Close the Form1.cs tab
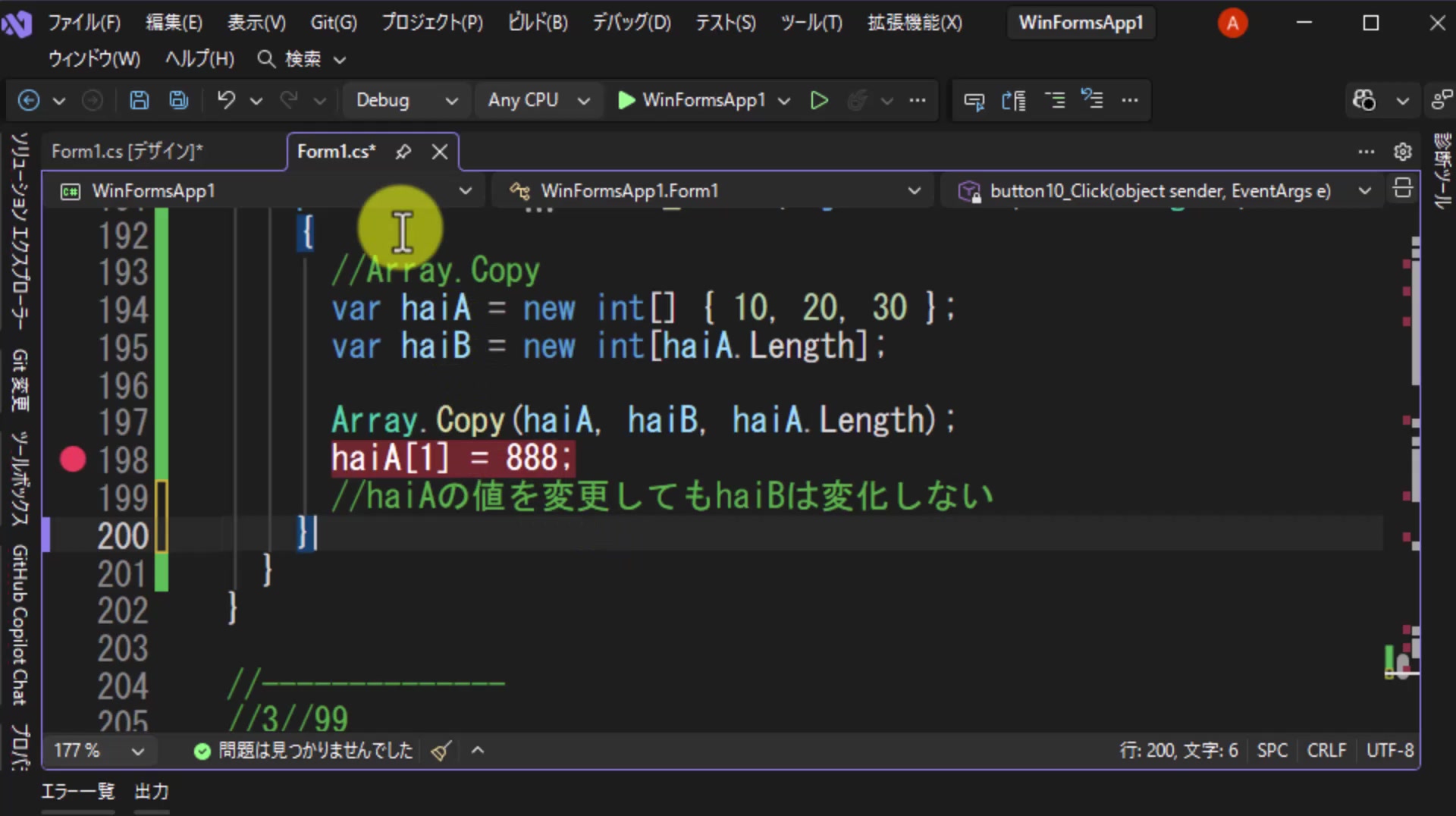1456x816 pixels. 440,152
